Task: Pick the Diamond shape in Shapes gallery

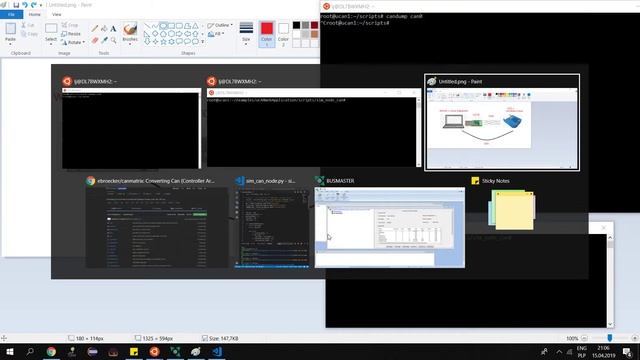Action: pyautogui.click(x=155, y=34)
